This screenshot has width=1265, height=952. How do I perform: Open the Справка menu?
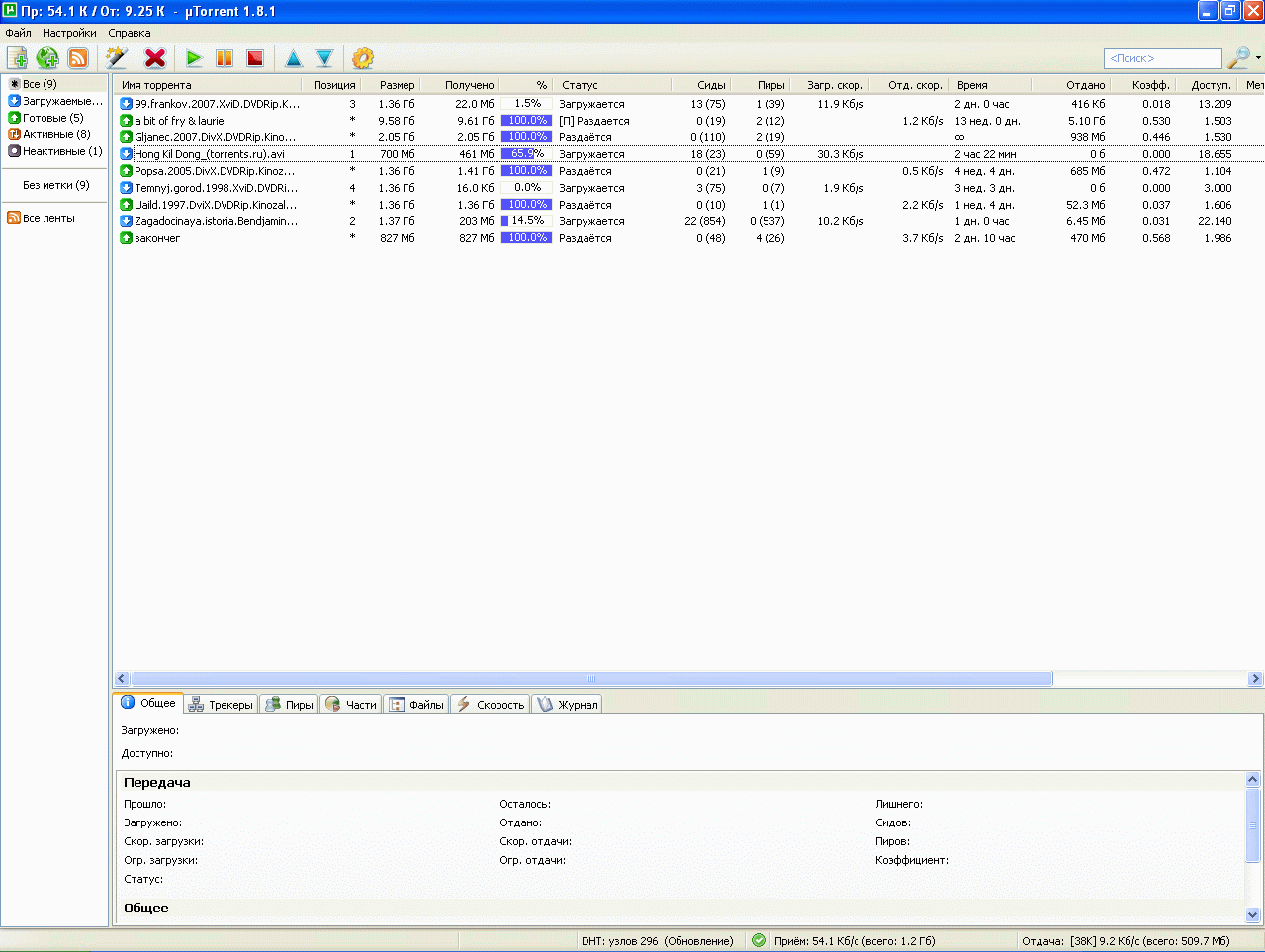(130, 33)
